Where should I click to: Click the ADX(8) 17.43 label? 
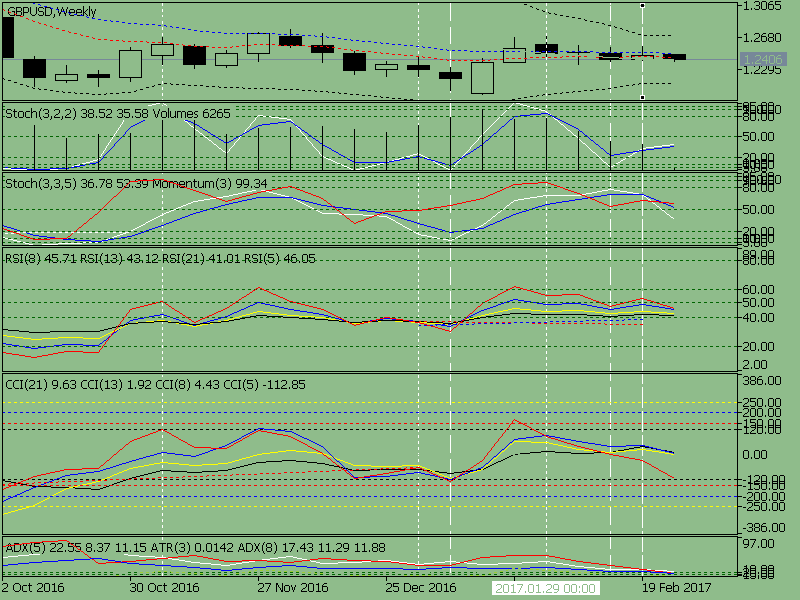point(276,547)
